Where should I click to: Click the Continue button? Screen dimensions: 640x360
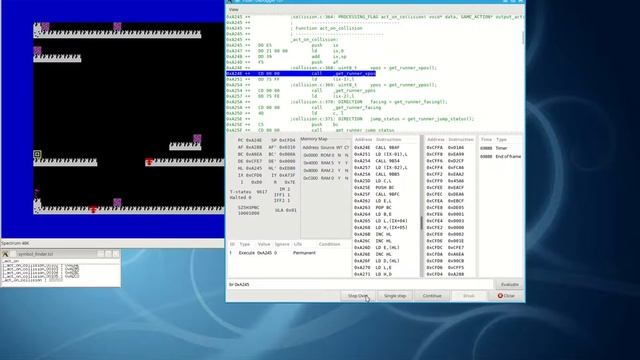pos(432,296)
